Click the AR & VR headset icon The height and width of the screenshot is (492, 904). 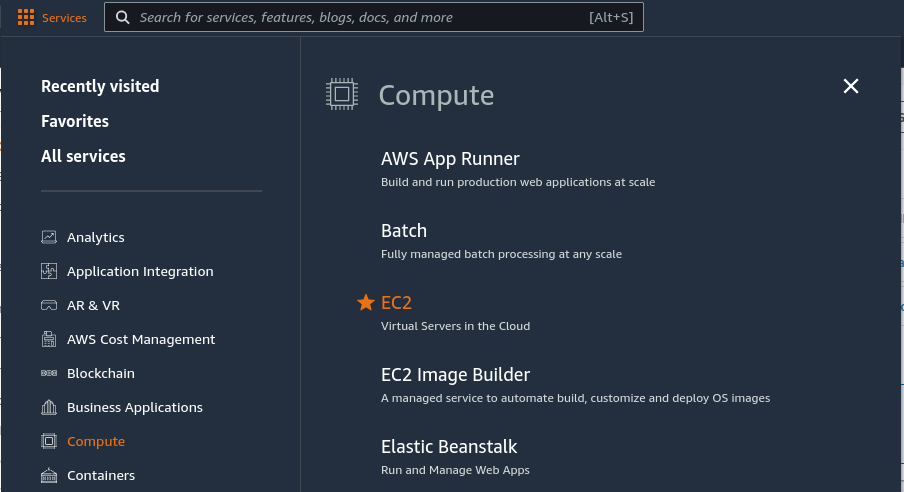coord(49,305)
